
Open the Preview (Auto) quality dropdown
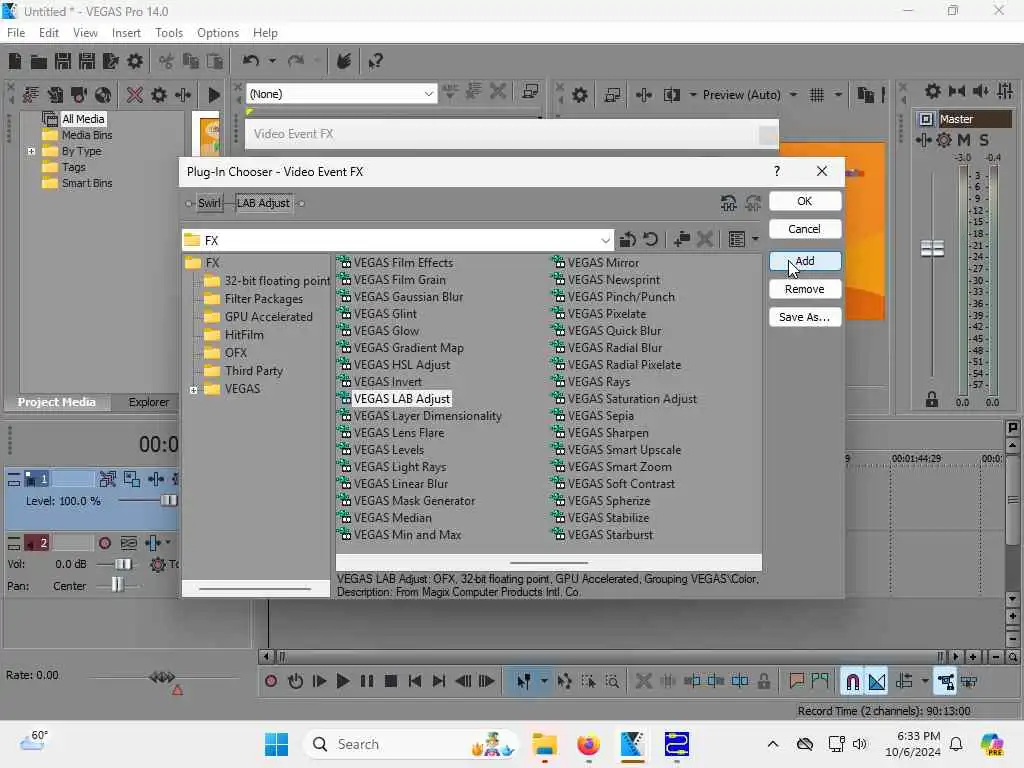point(793,95)
